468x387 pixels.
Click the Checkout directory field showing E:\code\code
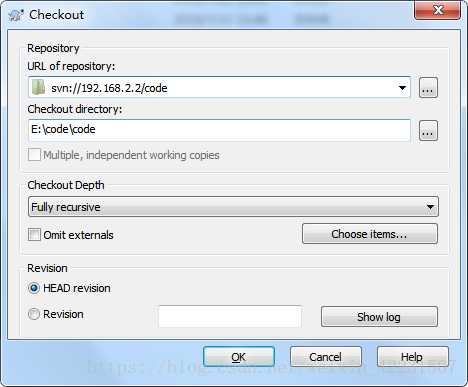pyautogui.click(x=219, y=130)
